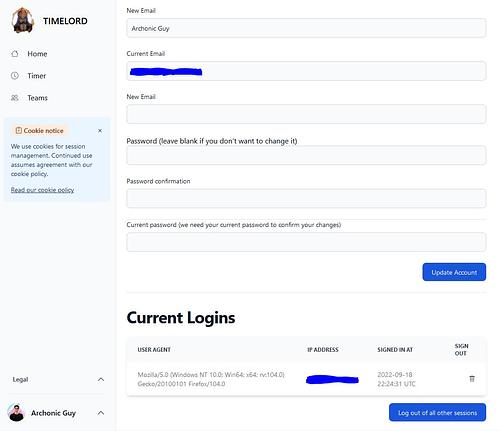Click the Cookie notice badge icon

pyautogui.click(x=19, y=131)
